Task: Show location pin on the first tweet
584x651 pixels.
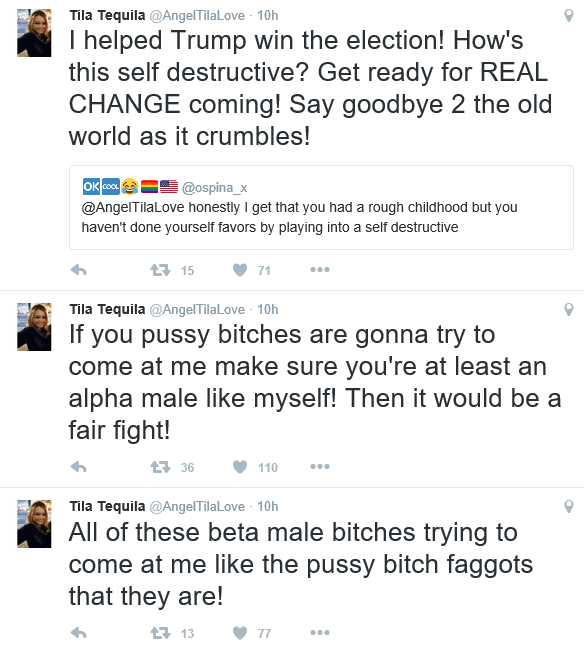Action: tap(569, 16)
